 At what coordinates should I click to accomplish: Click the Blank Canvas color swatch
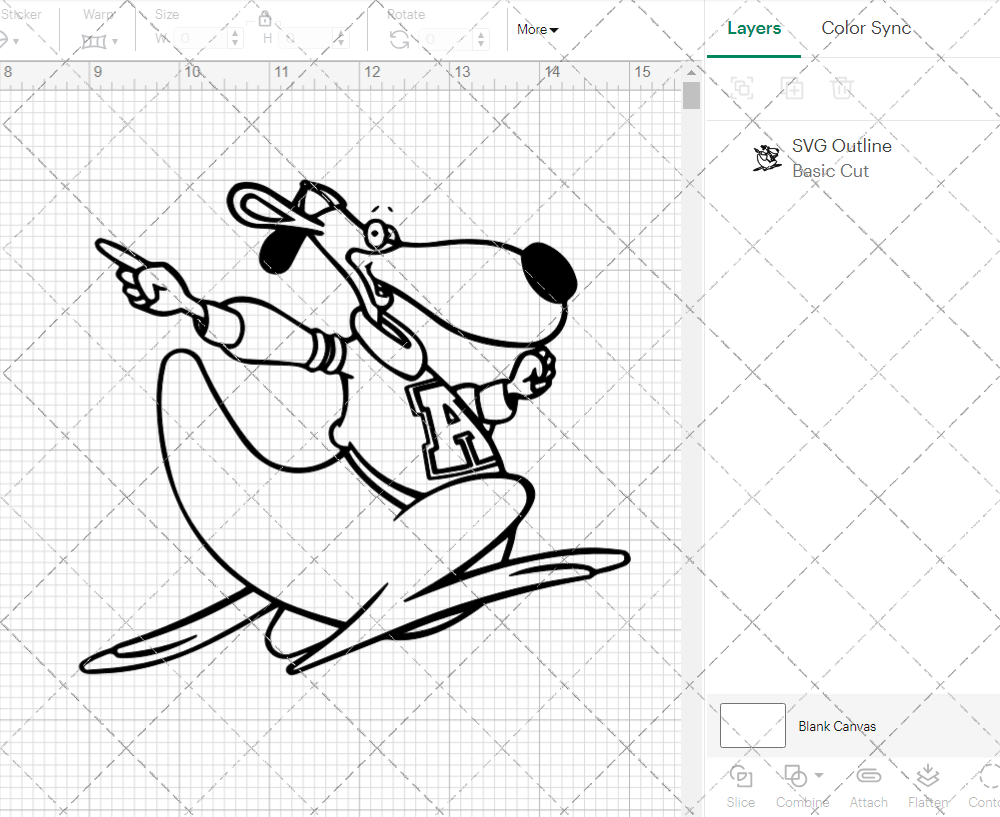[x=752, y=726]
